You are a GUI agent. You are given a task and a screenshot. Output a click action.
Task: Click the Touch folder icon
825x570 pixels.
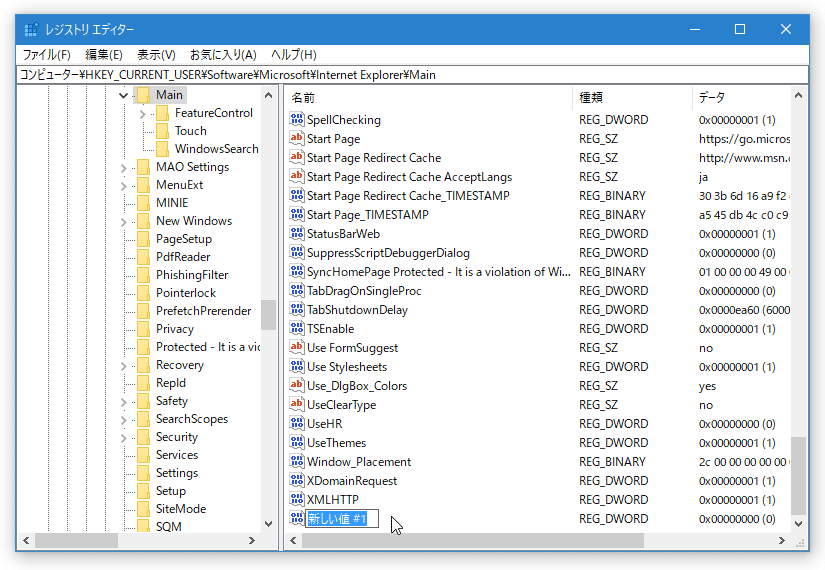tap(163, 131)
